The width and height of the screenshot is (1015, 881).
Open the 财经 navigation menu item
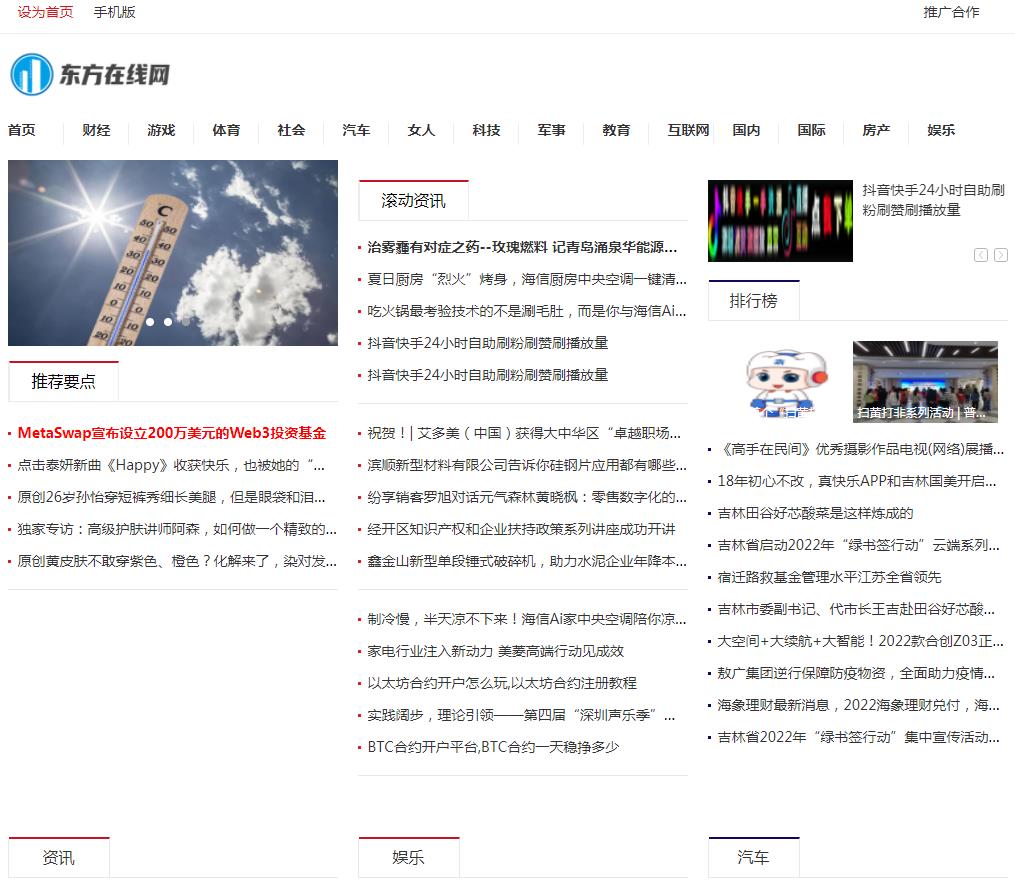(96, 130)
